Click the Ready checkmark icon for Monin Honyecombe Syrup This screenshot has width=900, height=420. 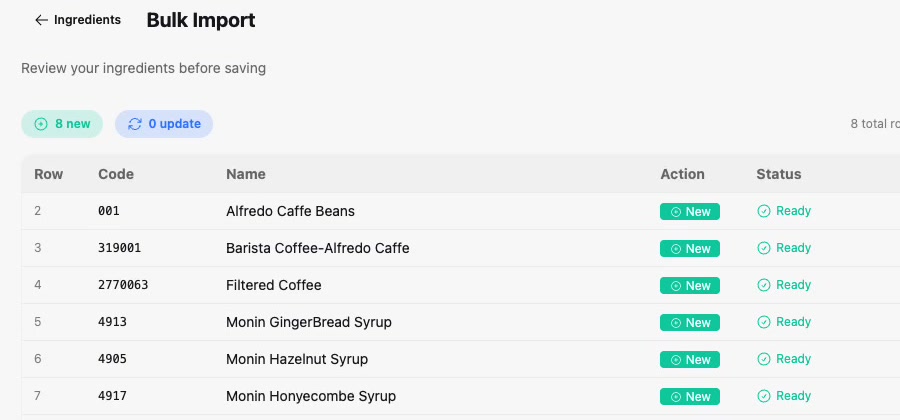click(x=763, y=396)
